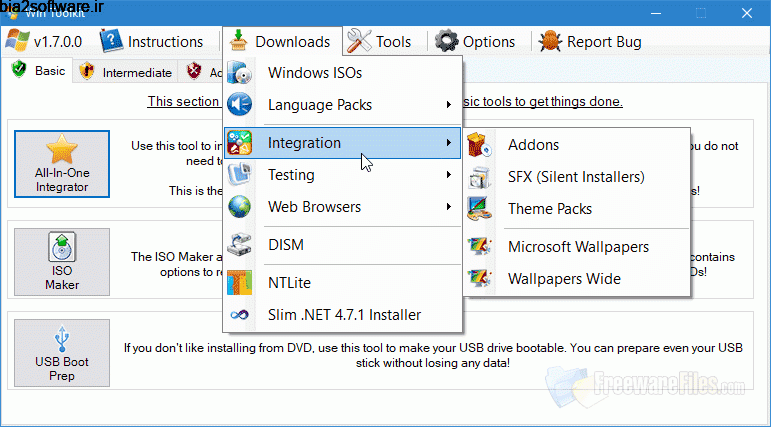Open the Options menu
Image resolution: width=771 pixels, height=427 pixels.
(475, 41)
